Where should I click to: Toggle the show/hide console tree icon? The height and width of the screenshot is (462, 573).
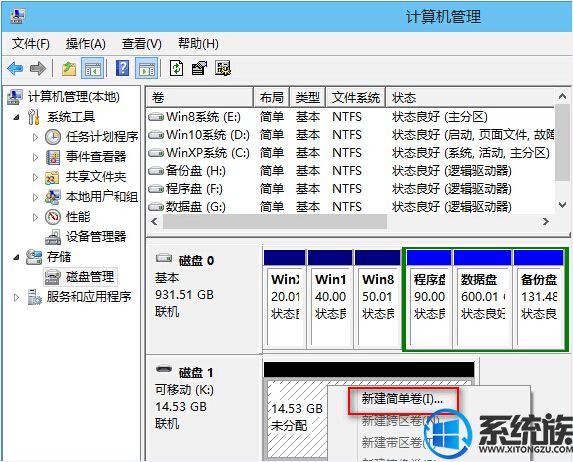pyautogui.click(x=92, y=68)
